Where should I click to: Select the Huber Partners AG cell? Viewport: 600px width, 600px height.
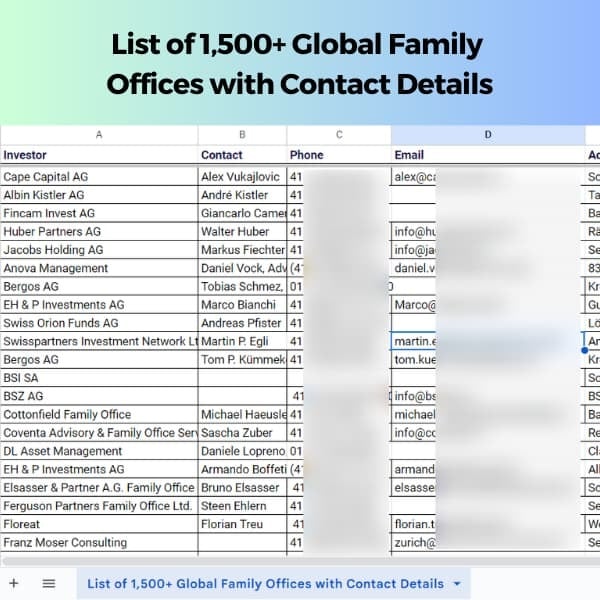[99, 232]
